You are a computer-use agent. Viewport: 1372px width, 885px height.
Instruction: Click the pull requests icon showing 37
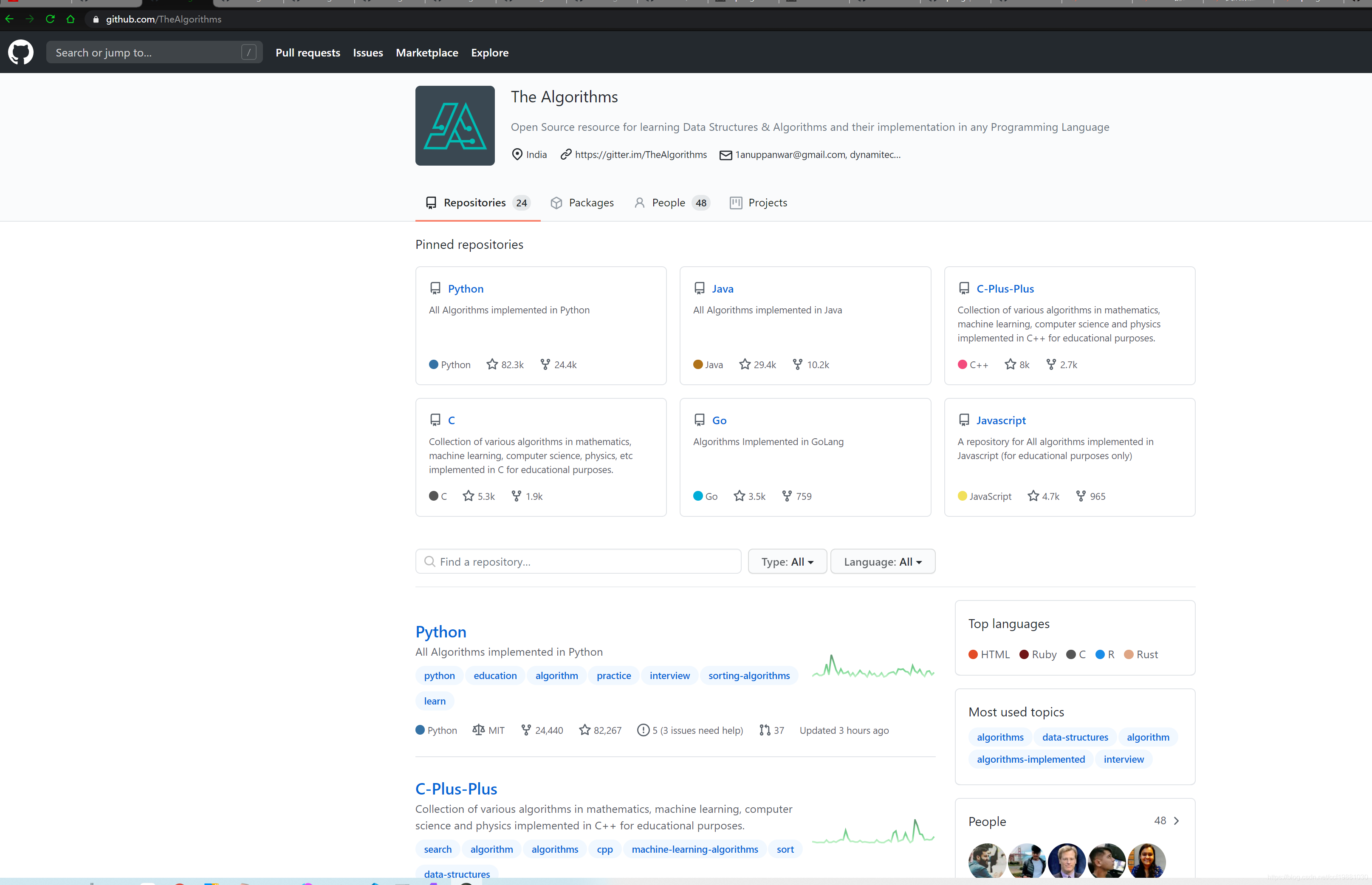(765, 730)
